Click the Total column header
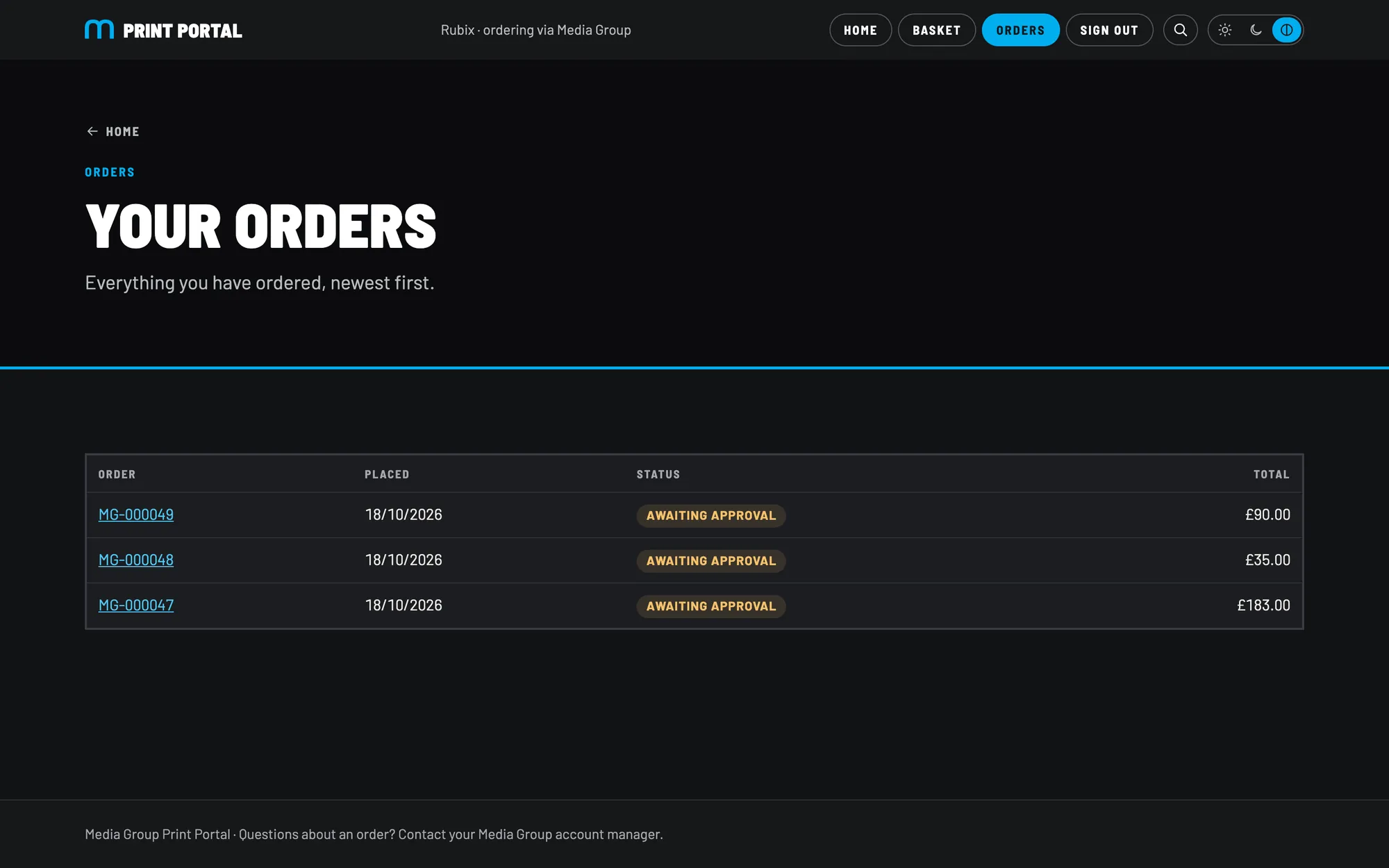 pos(1272,474)
